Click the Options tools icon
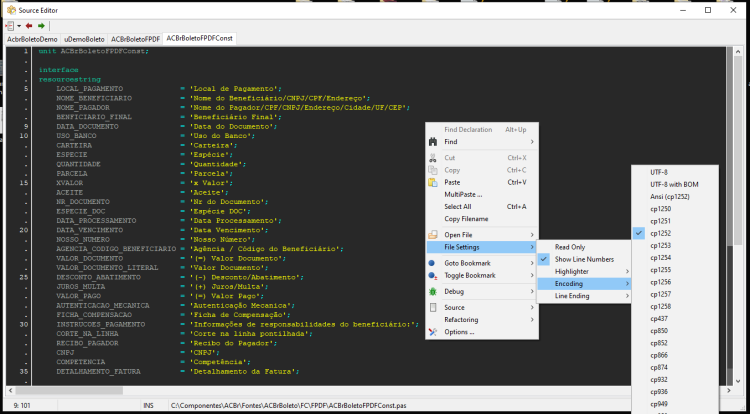The width and height of the screenshot is (750, 414). (433, 332)
